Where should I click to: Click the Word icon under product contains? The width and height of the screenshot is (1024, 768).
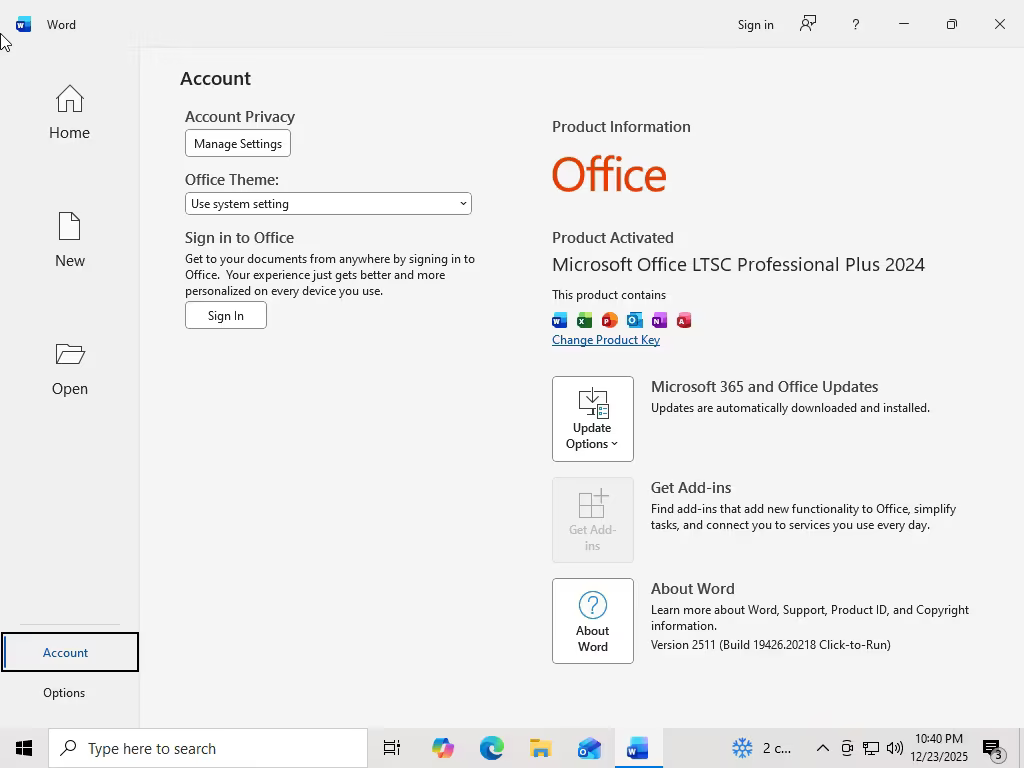pyautogui.click(x=560, y=320)
